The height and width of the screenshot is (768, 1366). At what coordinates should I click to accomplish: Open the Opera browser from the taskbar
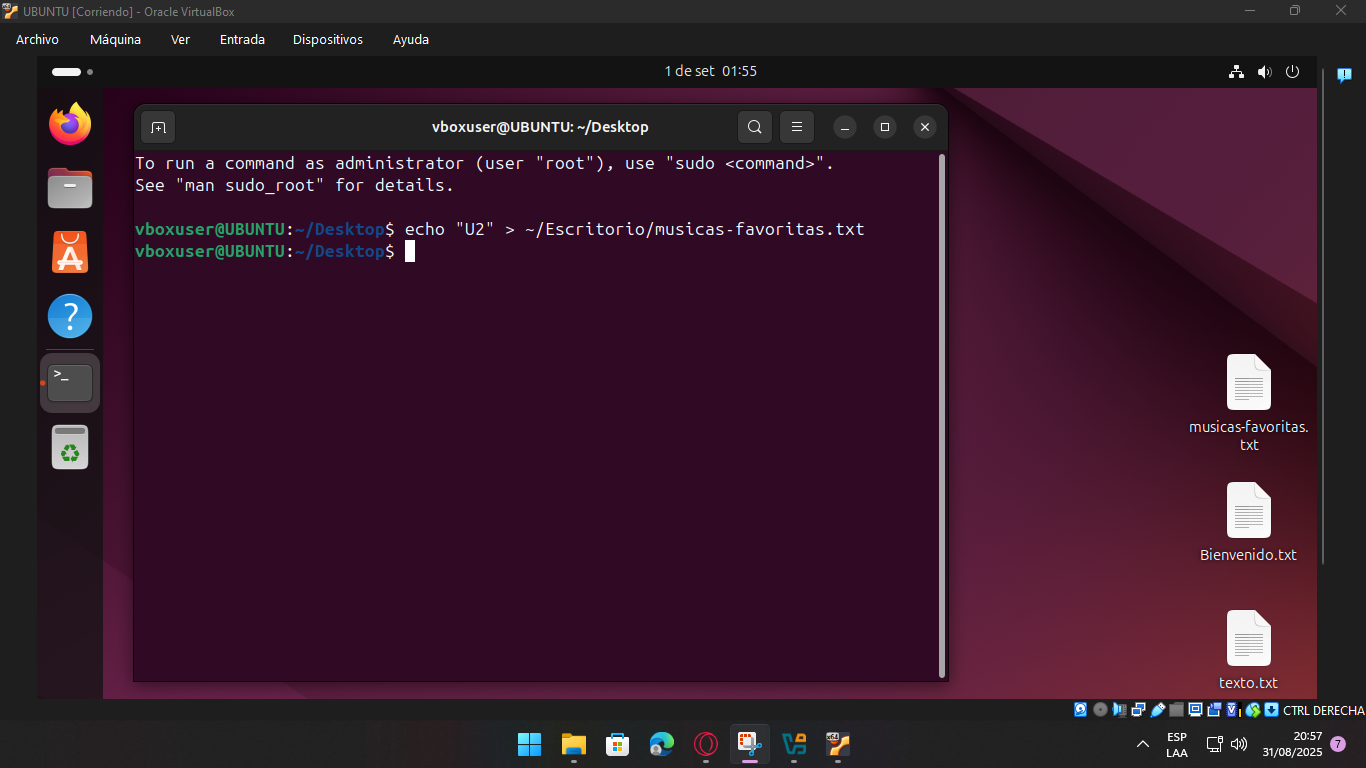706,744
